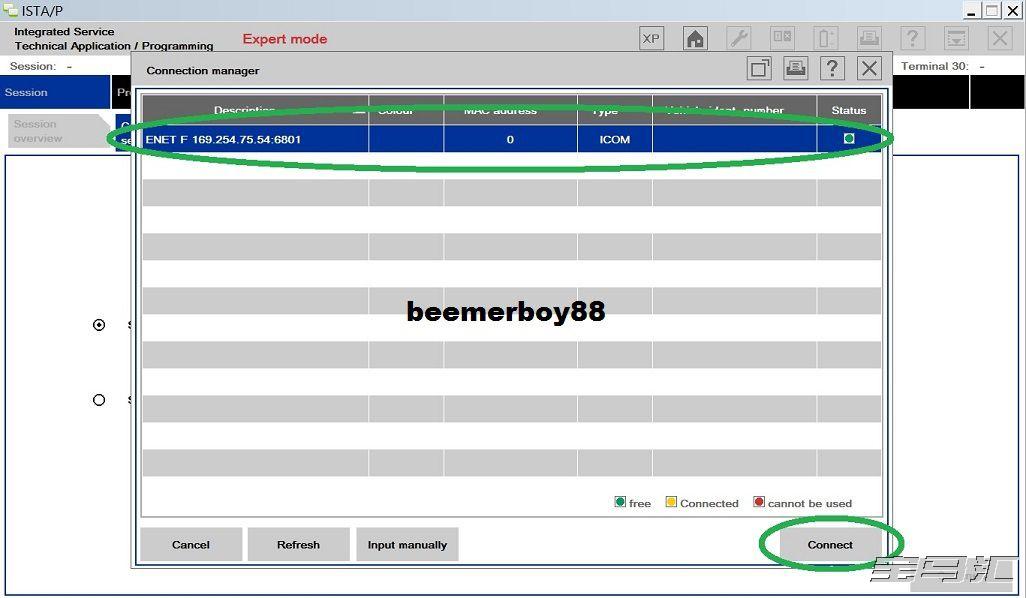The image size is (1026, 598).
Task: Click the 'Session:' status label
Action: [x=33, y=66]
